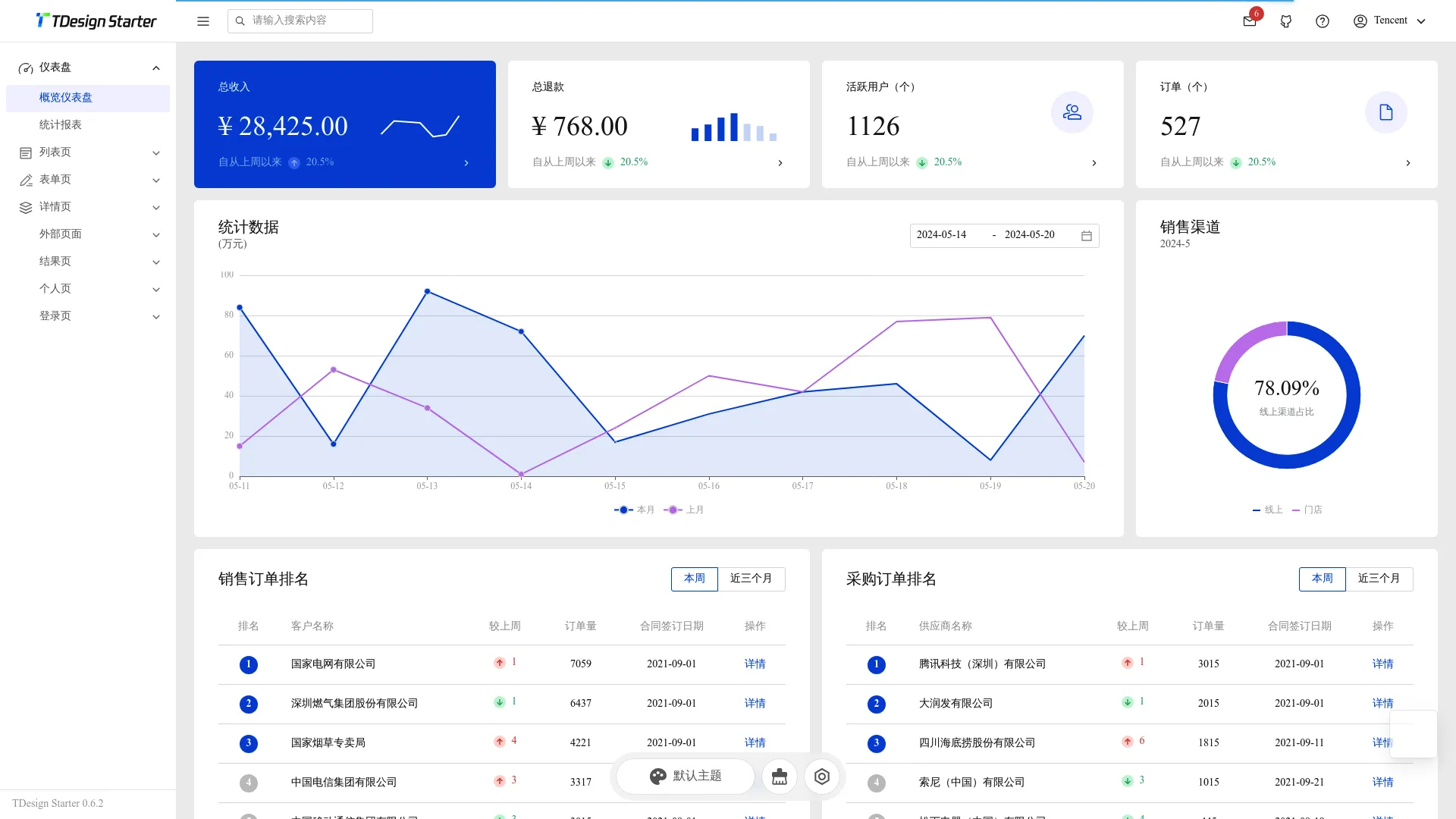The image size is (1456, 819).
Task: Expand the 外部页面 menu group
Action: pos(156,235)
